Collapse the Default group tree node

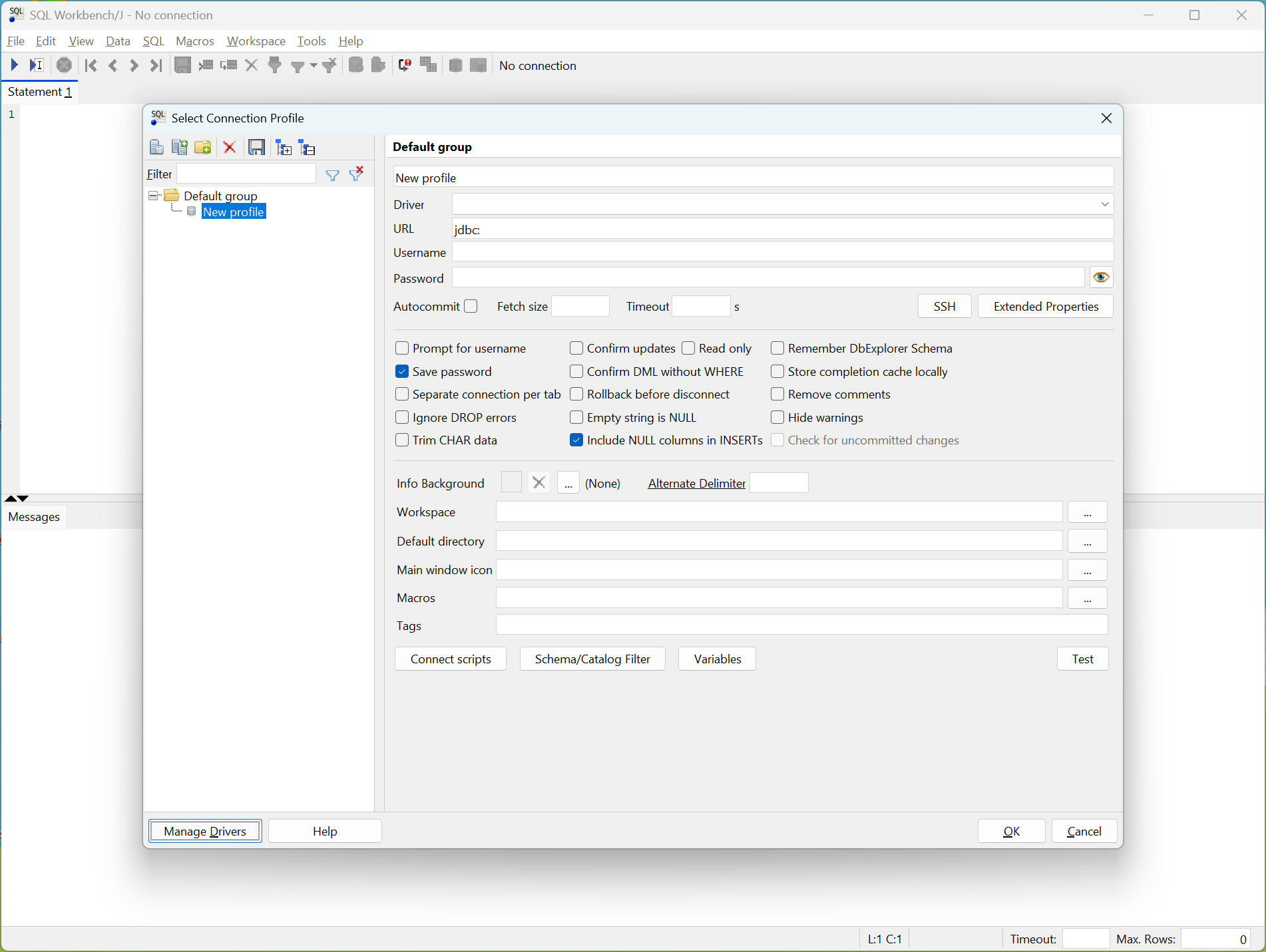[x=153, y=196]
